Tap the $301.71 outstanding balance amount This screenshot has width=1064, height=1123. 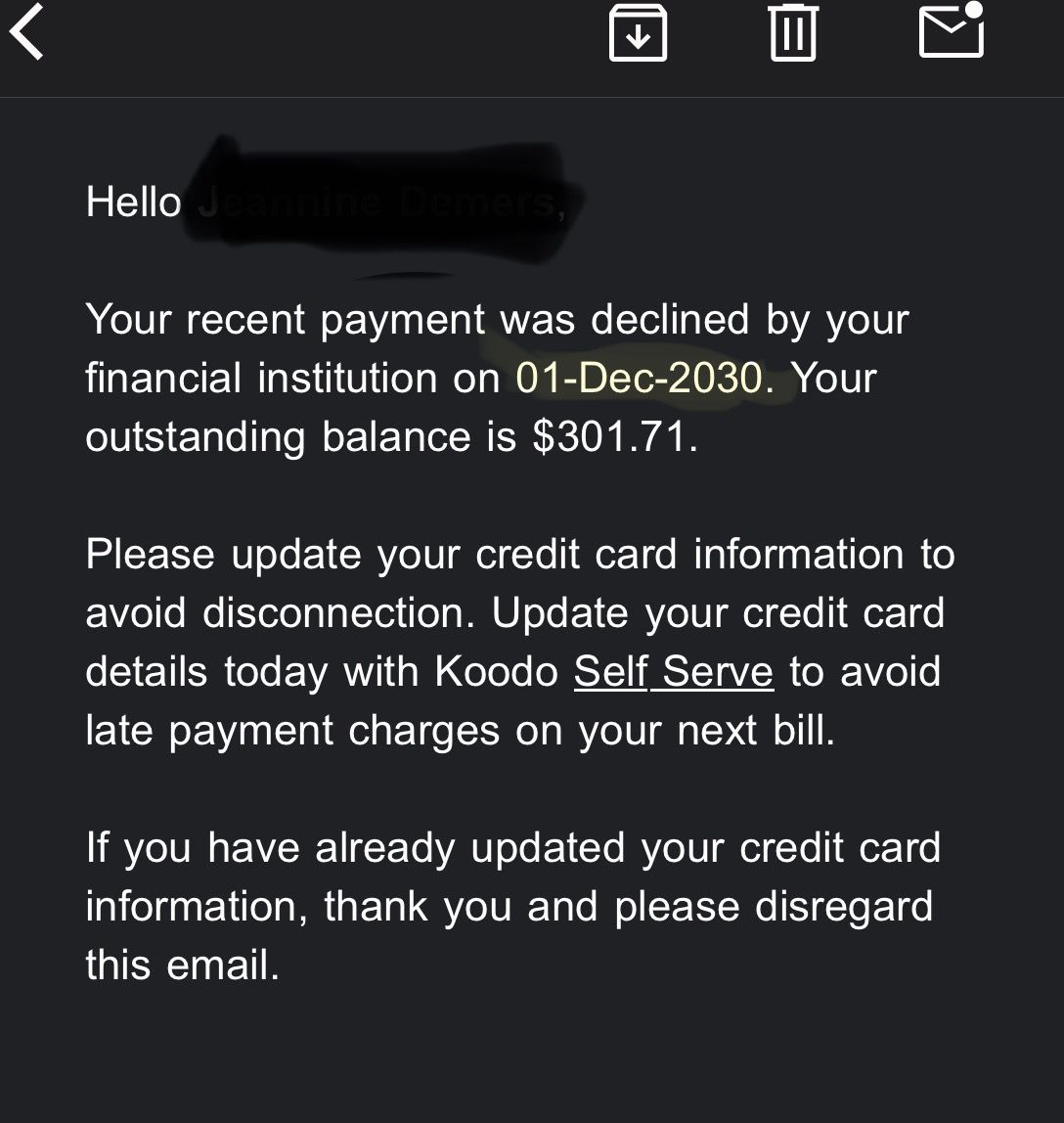pos(614,437)
